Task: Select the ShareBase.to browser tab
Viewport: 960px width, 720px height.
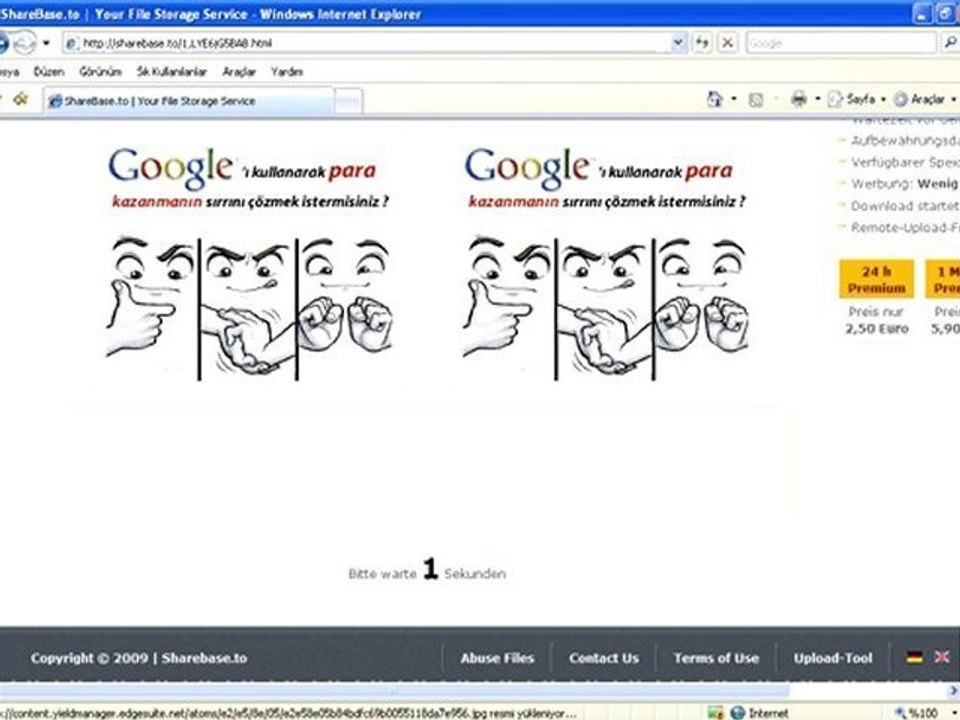Action: click(x=189, y=101)
